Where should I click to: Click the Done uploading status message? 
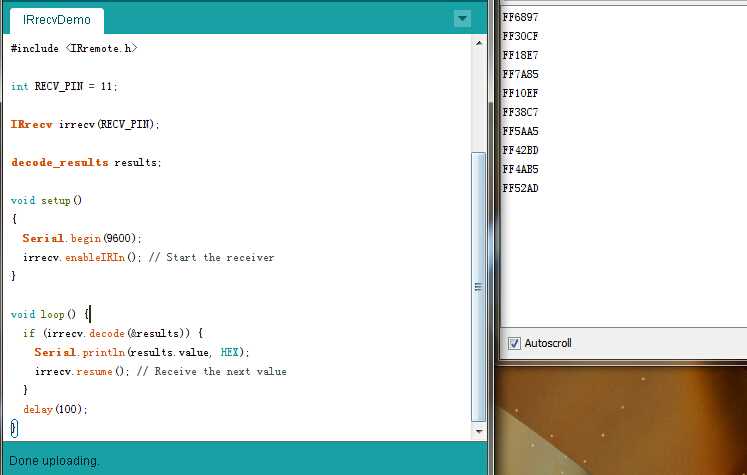click(54, 461)
